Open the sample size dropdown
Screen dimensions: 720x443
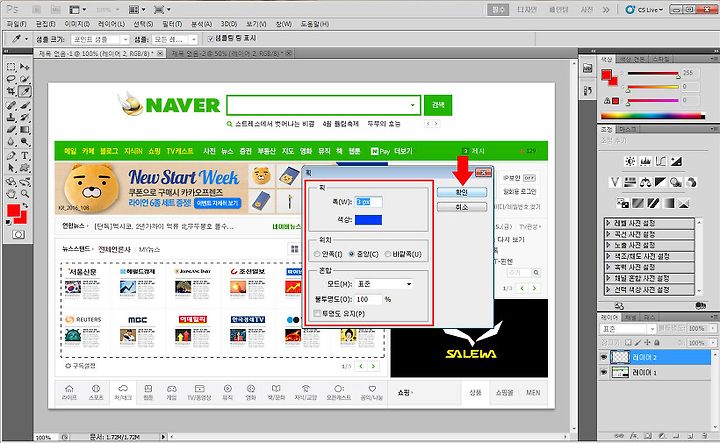click(x=100, y=39)
